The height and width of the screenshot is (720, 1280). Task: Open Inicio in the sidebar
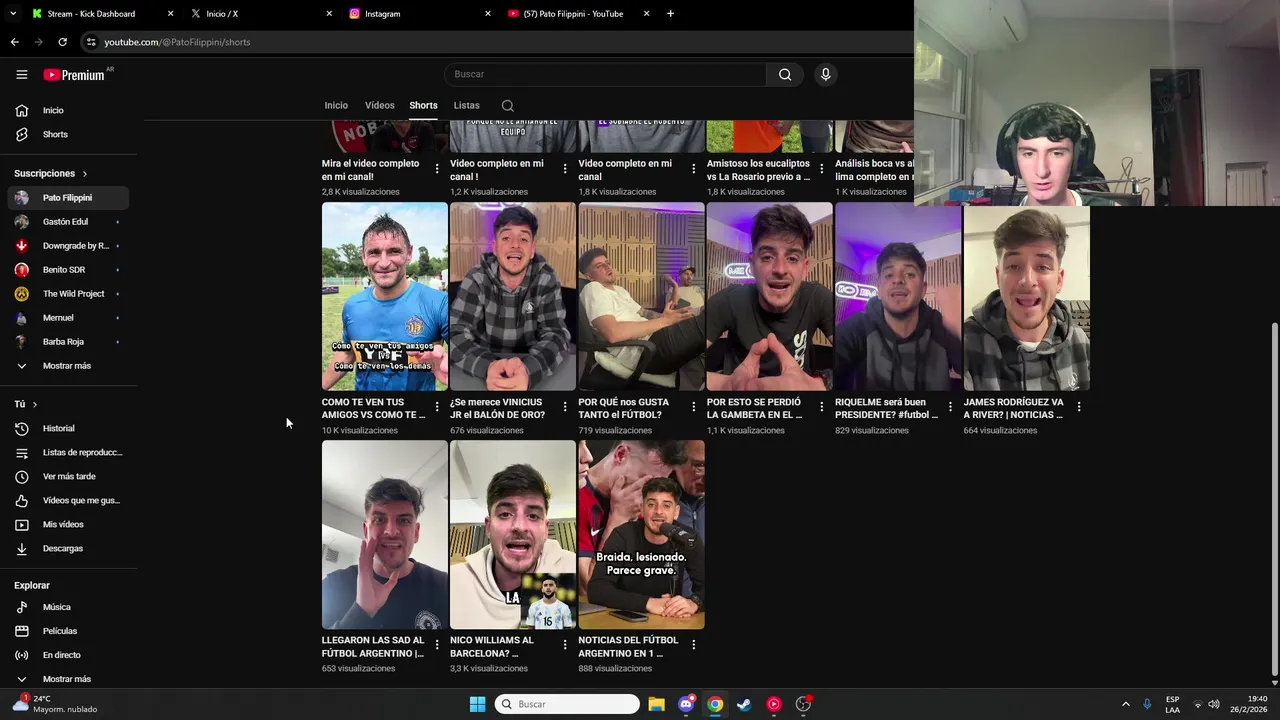tap(68, 110)
